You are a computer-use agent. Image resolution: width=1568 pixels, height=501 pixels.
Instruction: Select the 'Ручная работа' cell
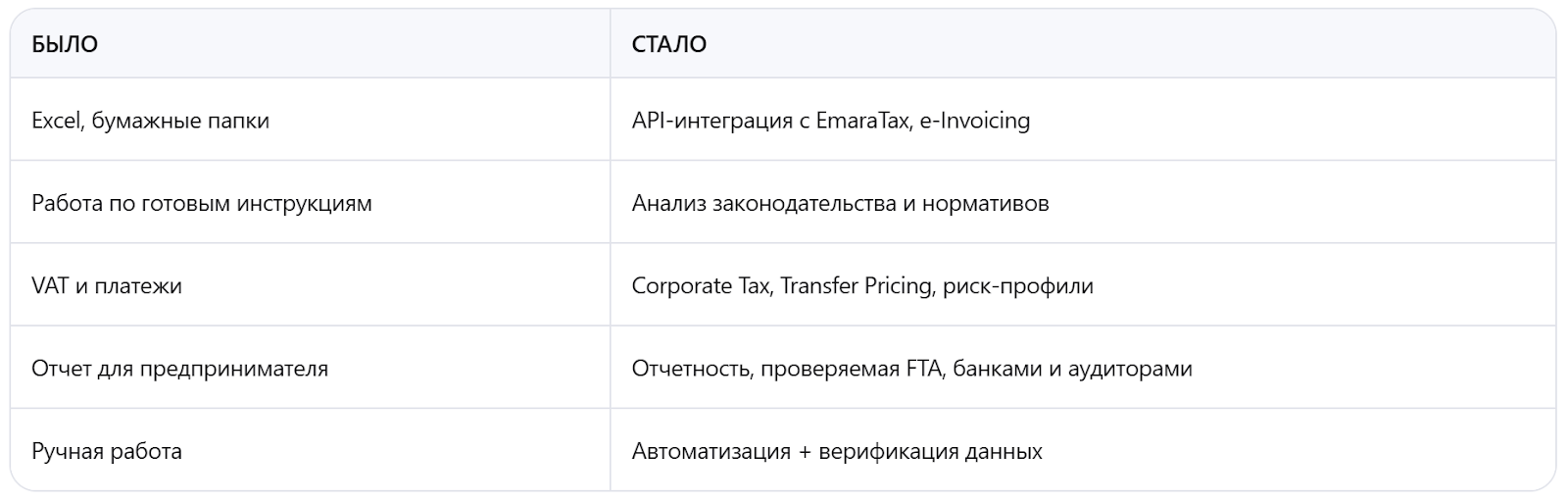pos(107,452)
